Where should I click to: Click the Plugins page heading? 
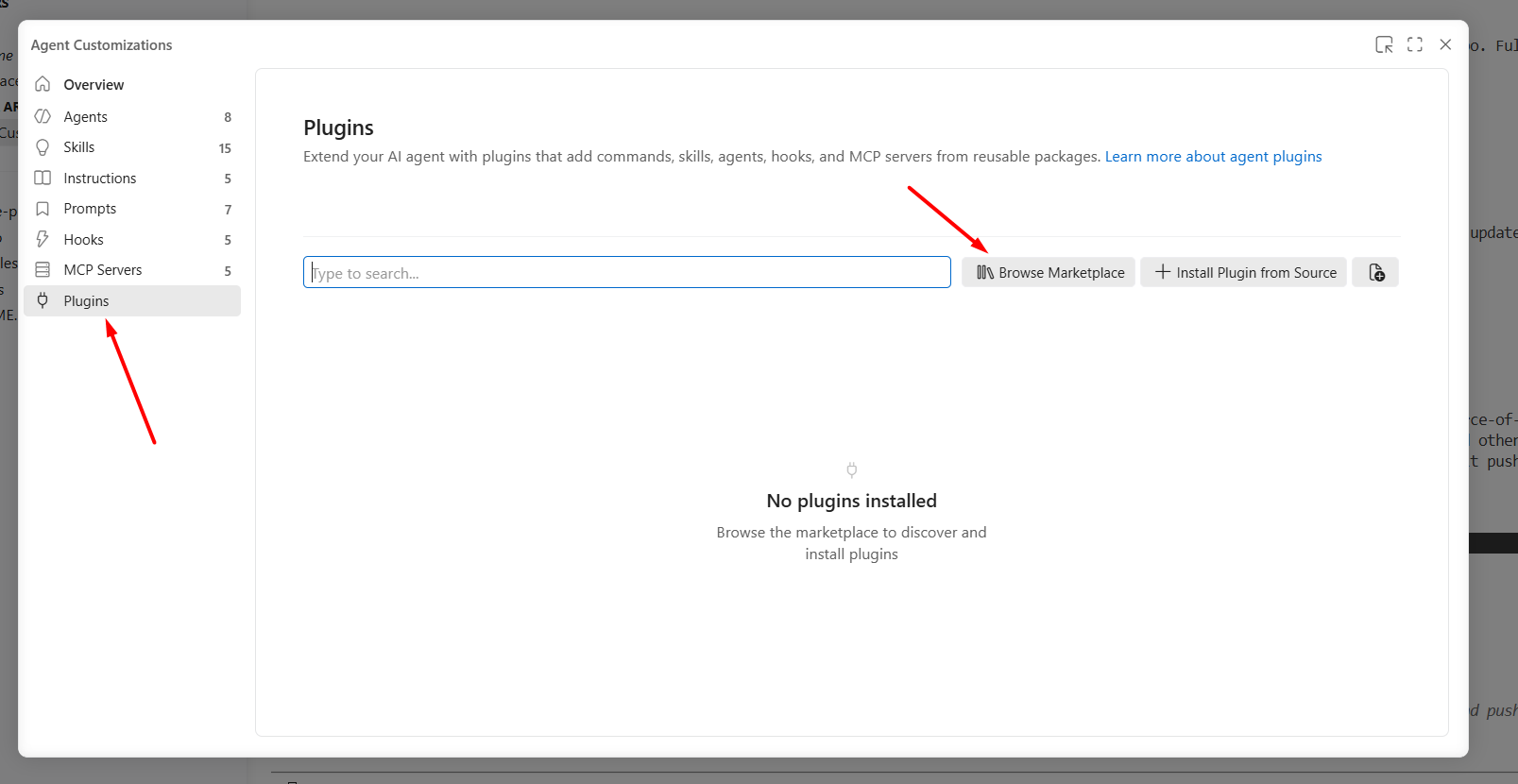tap(338, 128)
